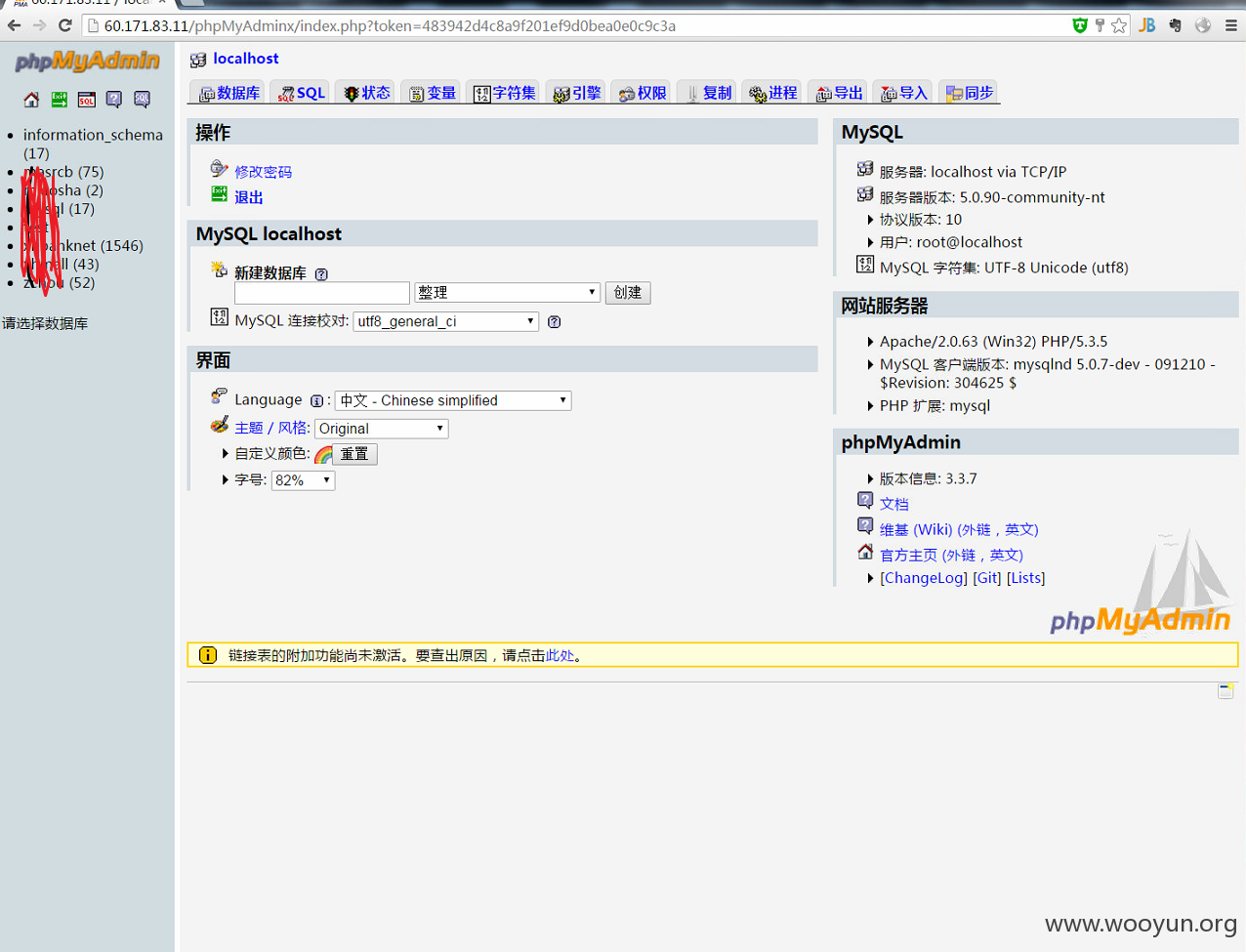Open the ChangeLog link

click(x=924, y=578)
